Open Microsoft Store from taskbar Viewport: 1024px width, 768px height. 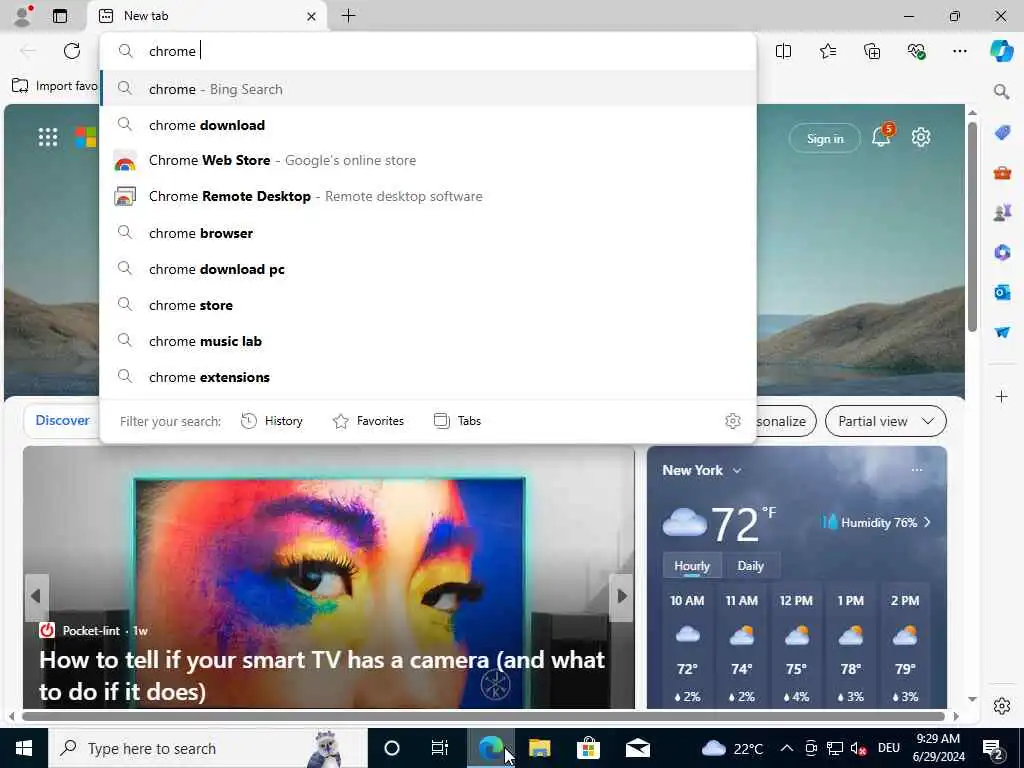tap(588, 748)
